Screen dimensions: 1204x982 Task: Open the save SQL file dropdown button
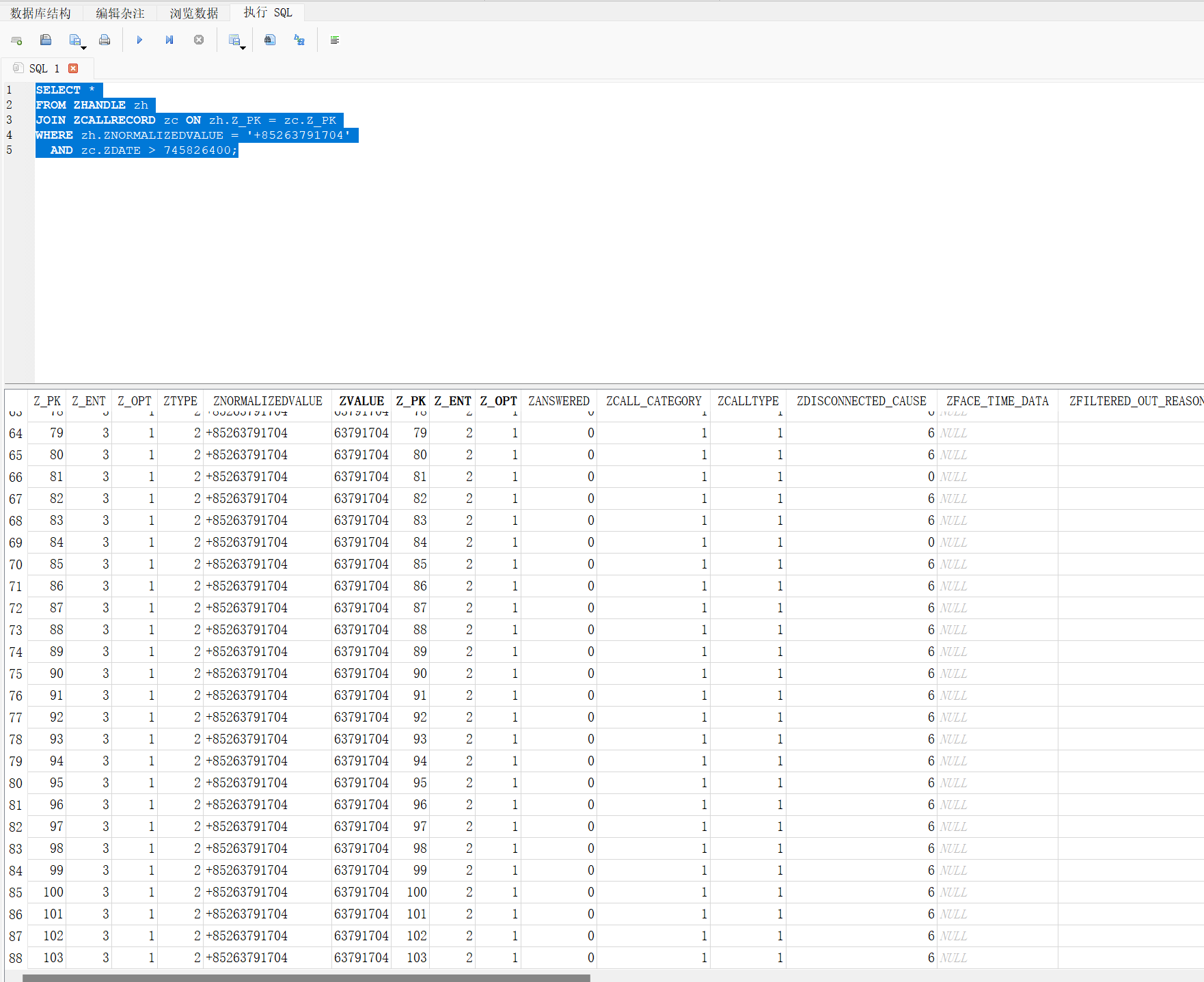(x=77, y=40)
